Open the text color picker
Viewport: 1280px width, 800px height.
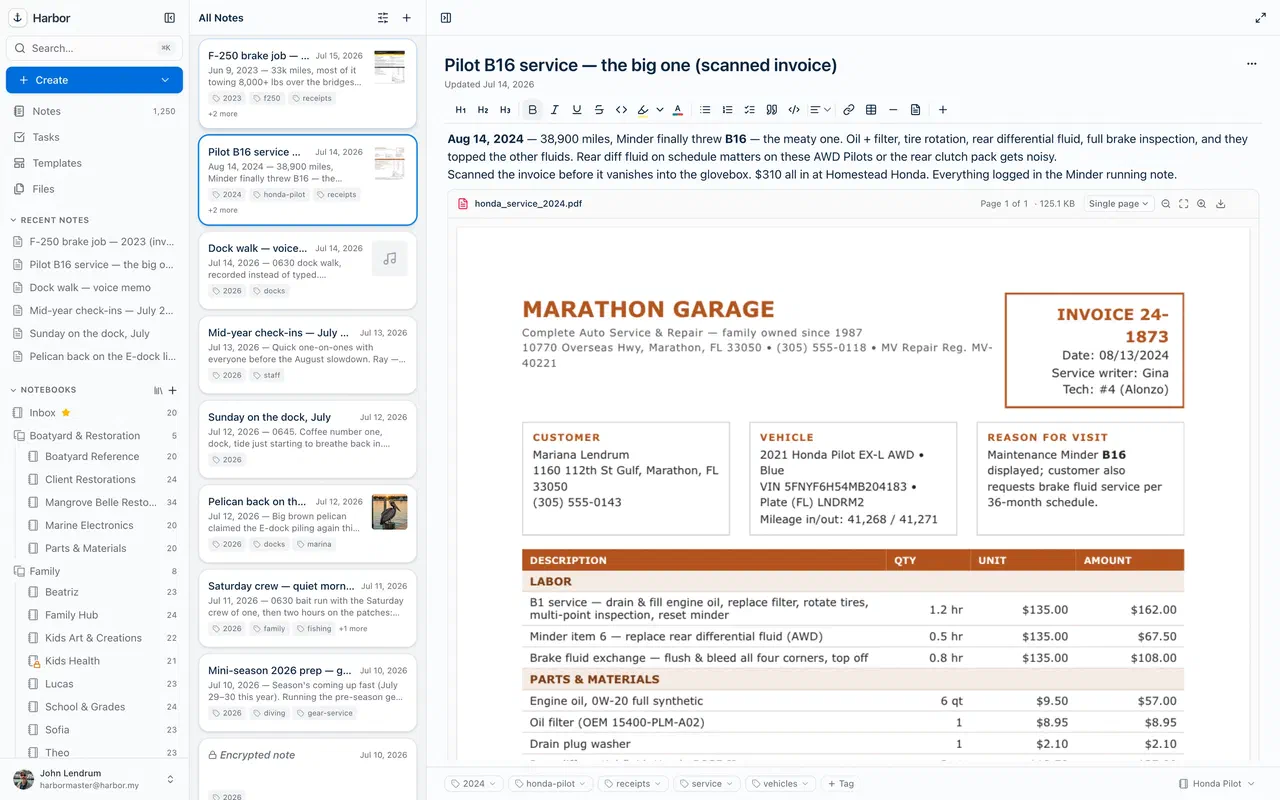(677, 110)
